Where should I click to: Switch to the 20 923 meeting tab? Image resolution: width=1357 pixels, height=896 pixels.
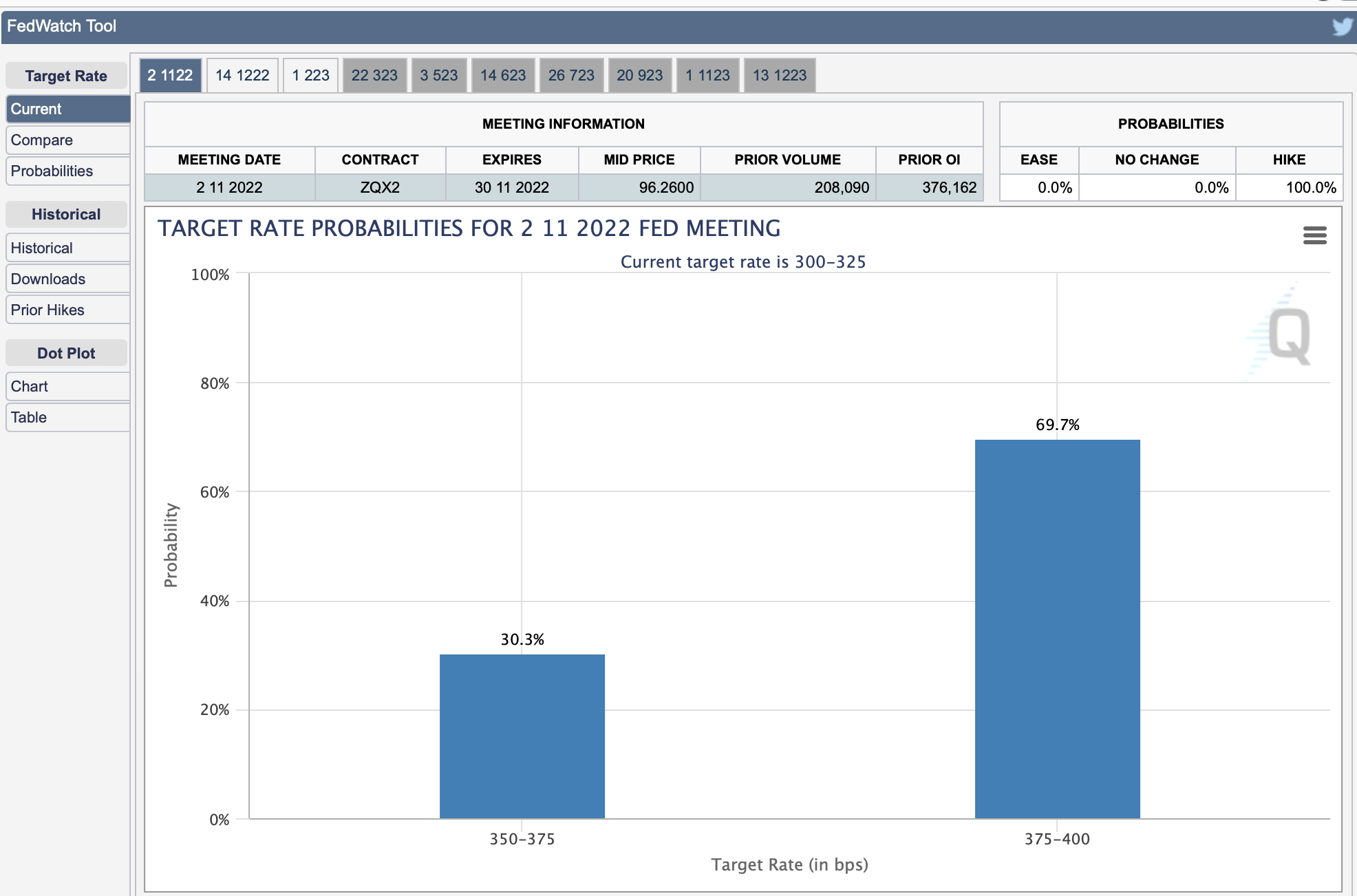[639, 75]
